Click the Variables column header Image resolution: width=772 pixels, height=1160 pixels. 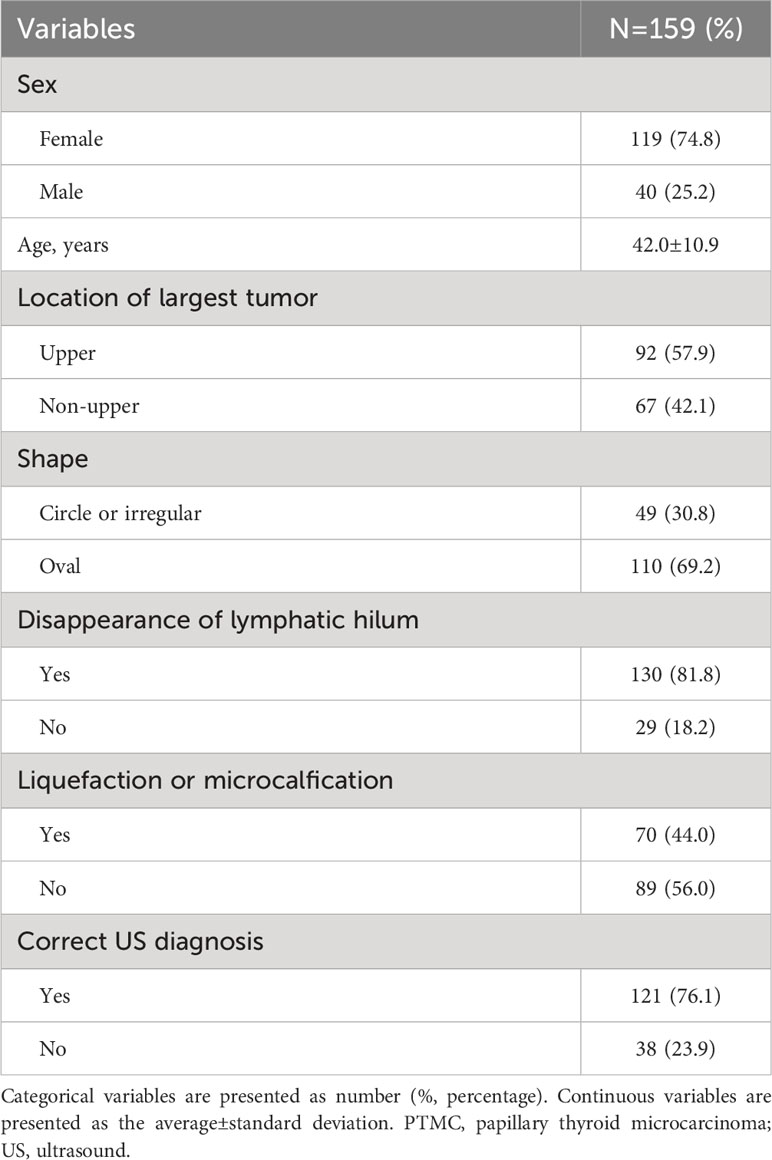point(76,29)
